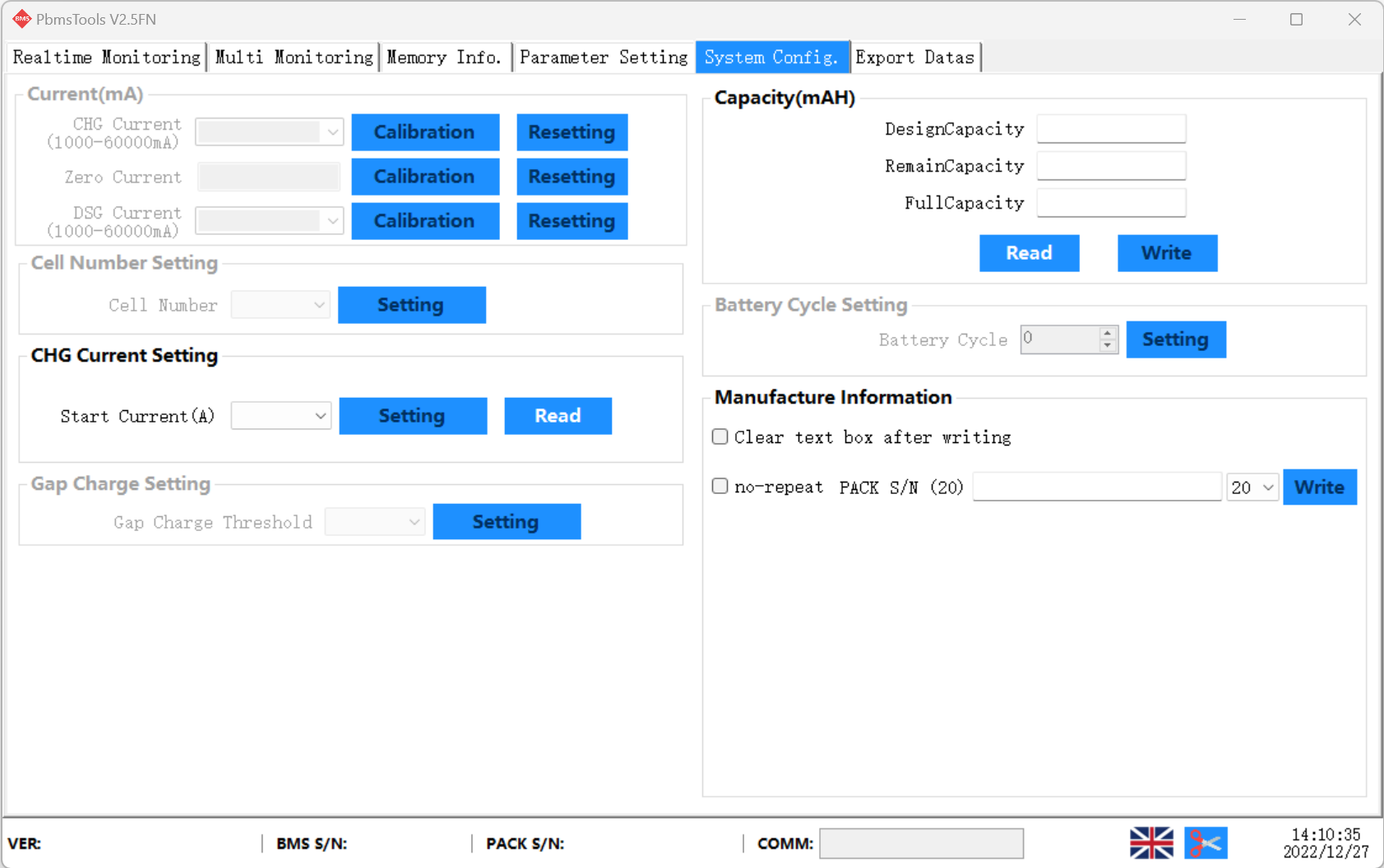This screenshot has width=1384, height=868.
Task: Check the no-repeat PACK S/N option
Action: coord(720,486)
